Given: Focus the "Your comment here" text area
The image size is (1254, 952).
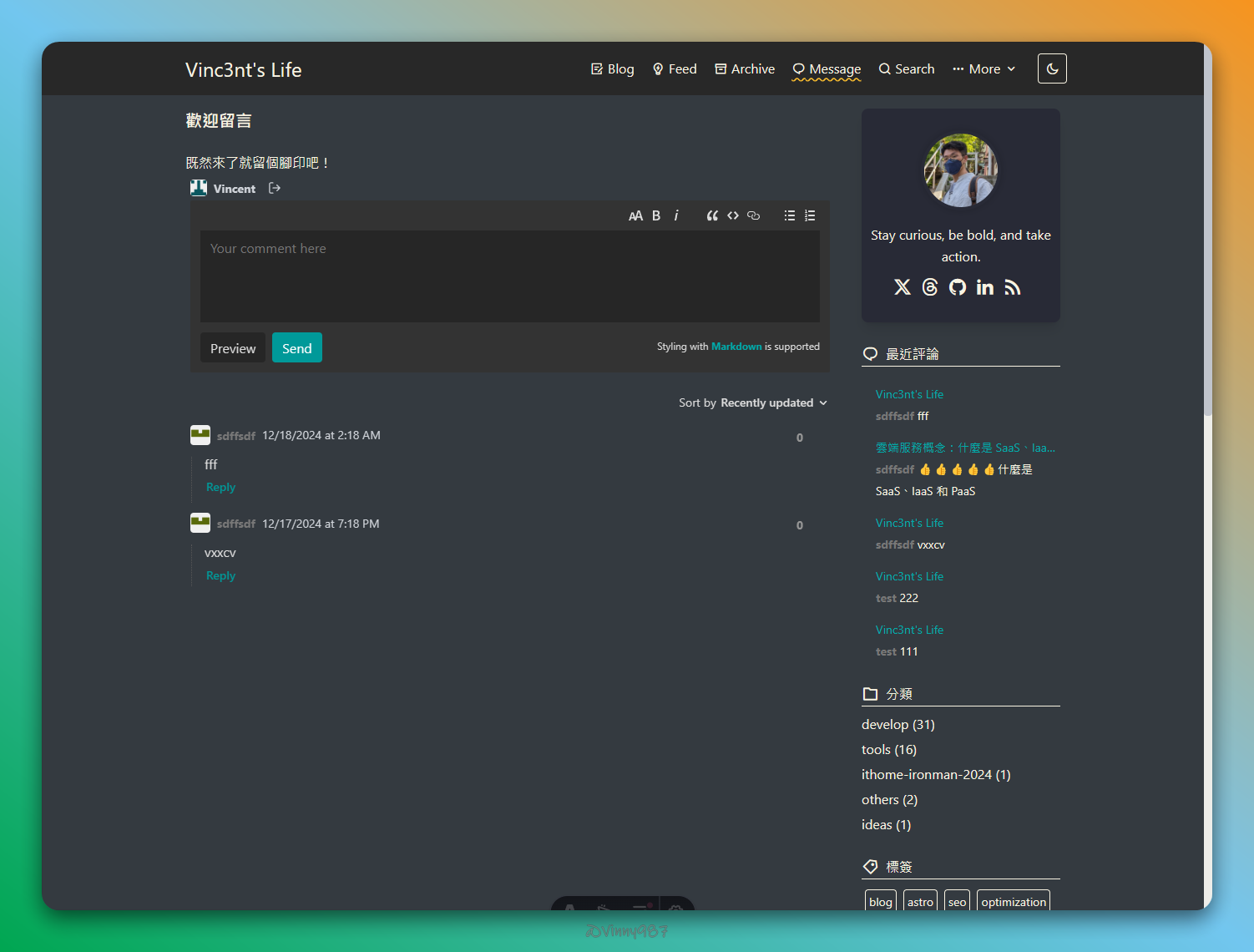Looking at the screenshot, I should coord(509,276).
